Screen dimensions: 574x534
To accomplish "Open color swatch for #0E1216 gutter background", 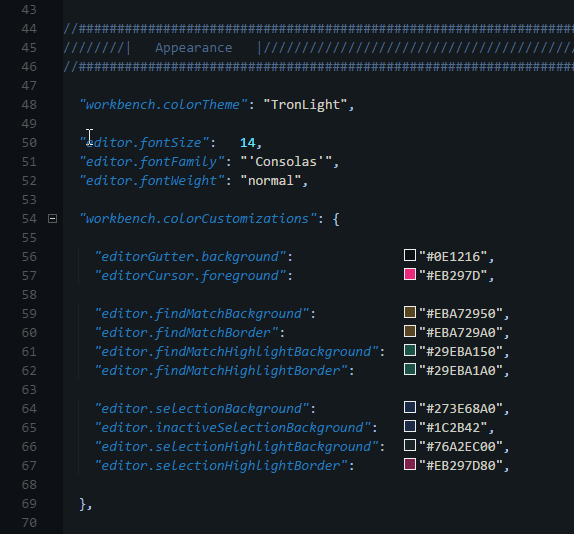I will pos(410,255).
